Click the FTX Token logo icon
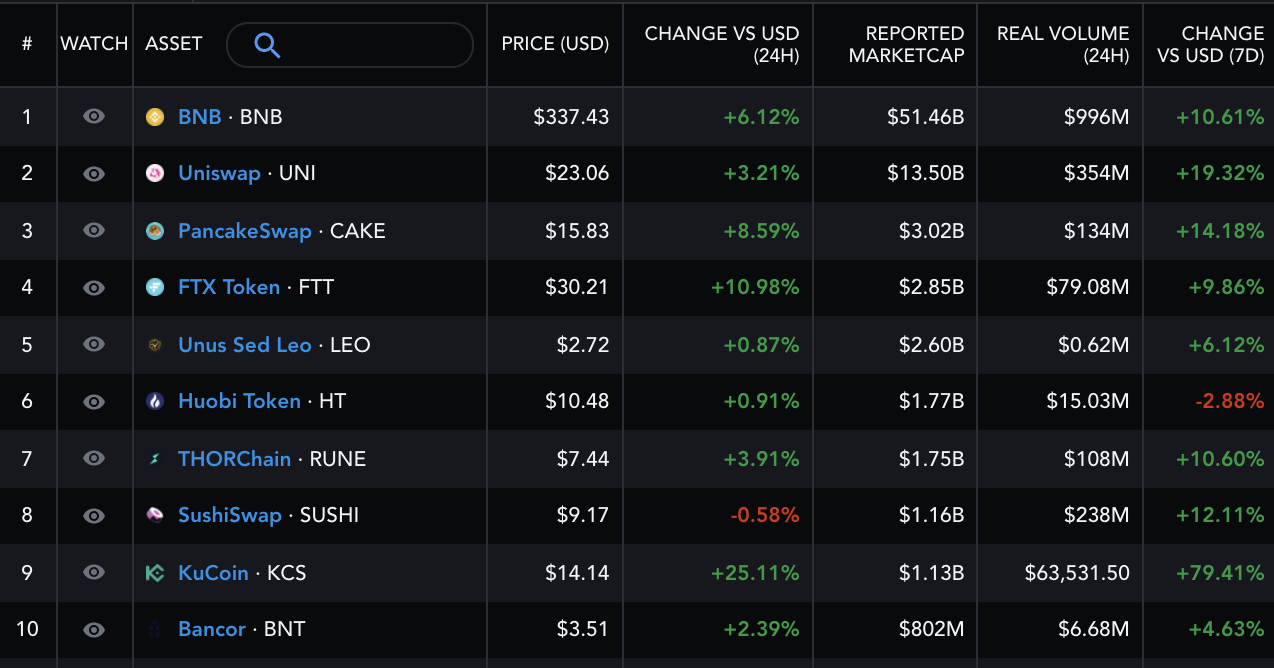The image size is (1274, 668). (155, 288)
